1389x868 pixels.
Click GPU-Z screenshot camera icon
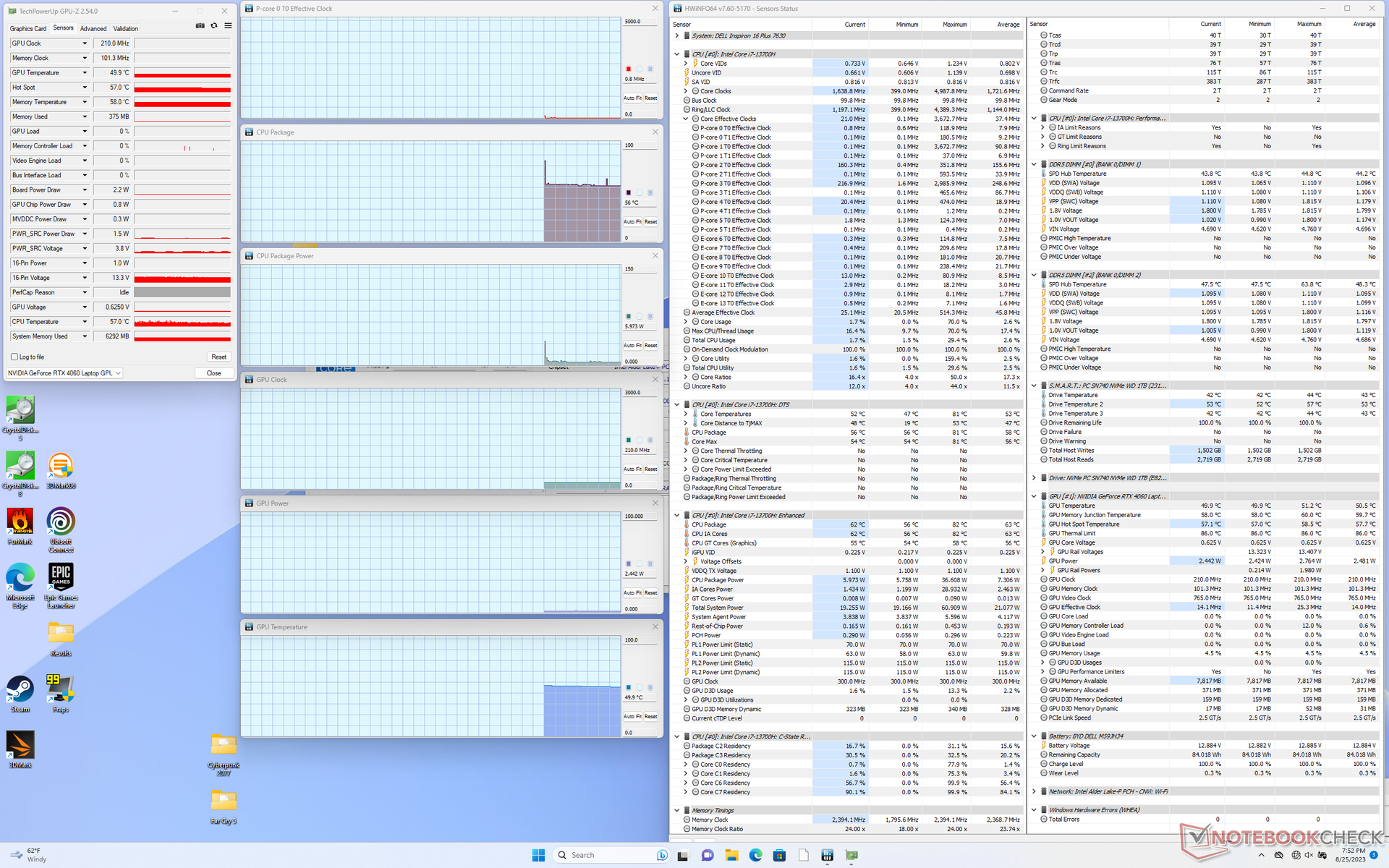coord(200,26)
